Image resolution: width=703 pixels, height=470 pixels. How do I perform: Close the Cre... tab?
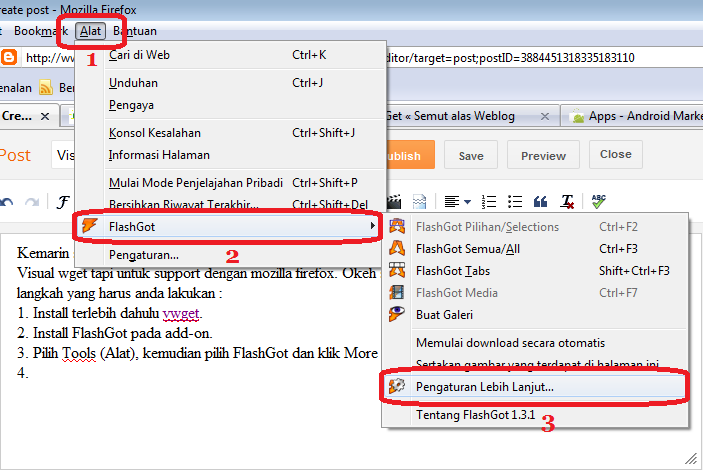[x=44, y=117]
